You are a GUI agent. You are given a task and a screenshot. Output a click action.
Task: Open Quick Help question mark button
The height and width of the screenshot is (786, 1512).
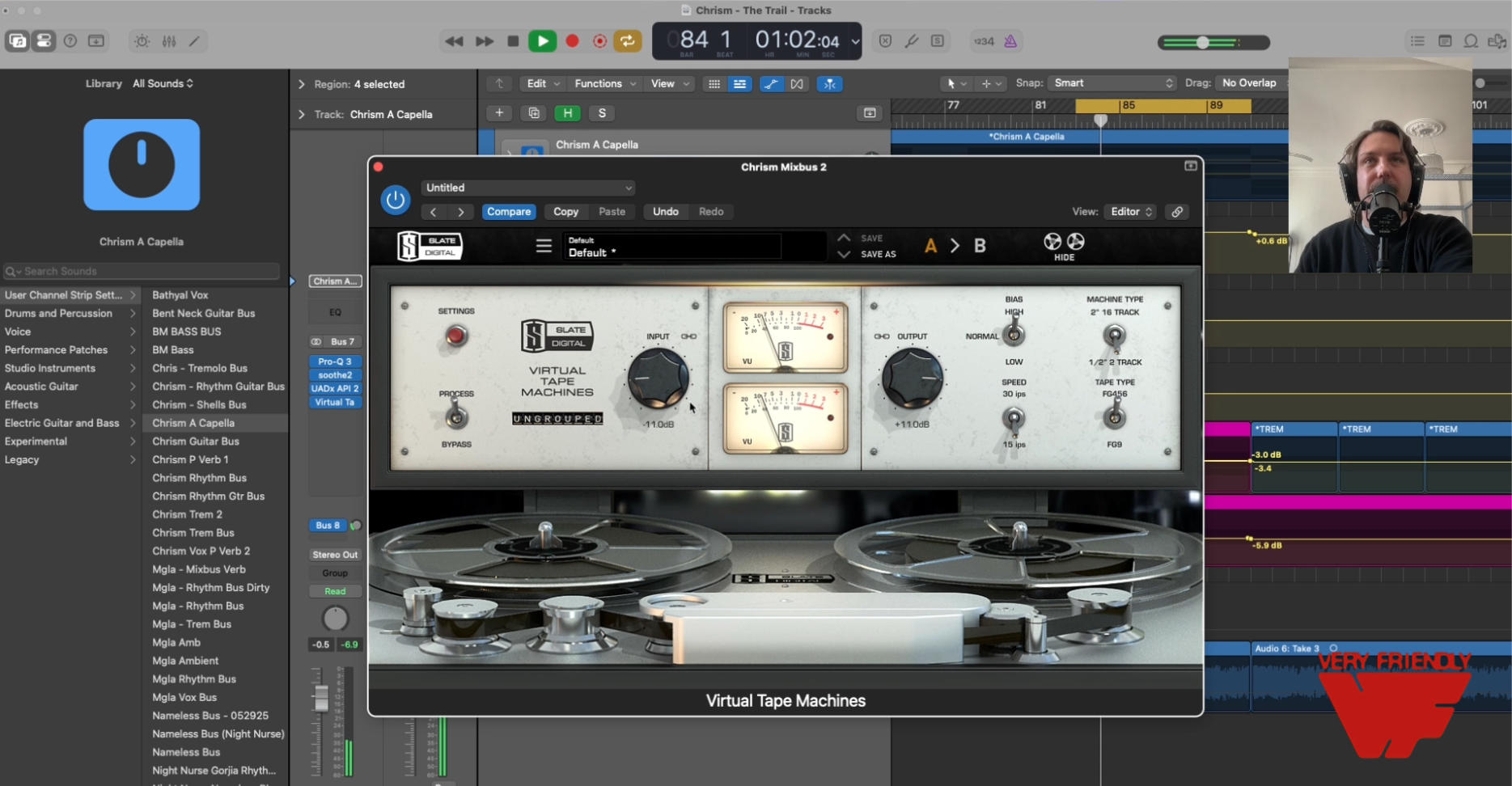tap(70, 41)
